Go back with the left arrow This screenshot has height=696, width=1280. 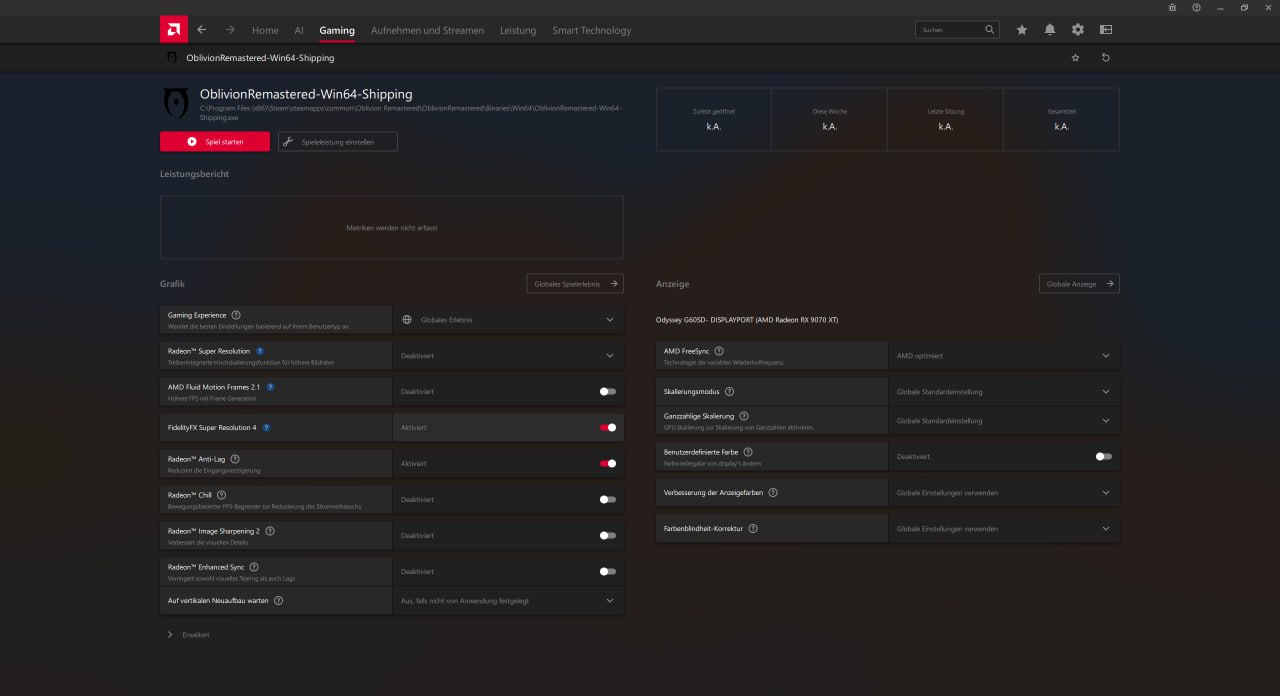pyautogui.click(x=202, y=30)
